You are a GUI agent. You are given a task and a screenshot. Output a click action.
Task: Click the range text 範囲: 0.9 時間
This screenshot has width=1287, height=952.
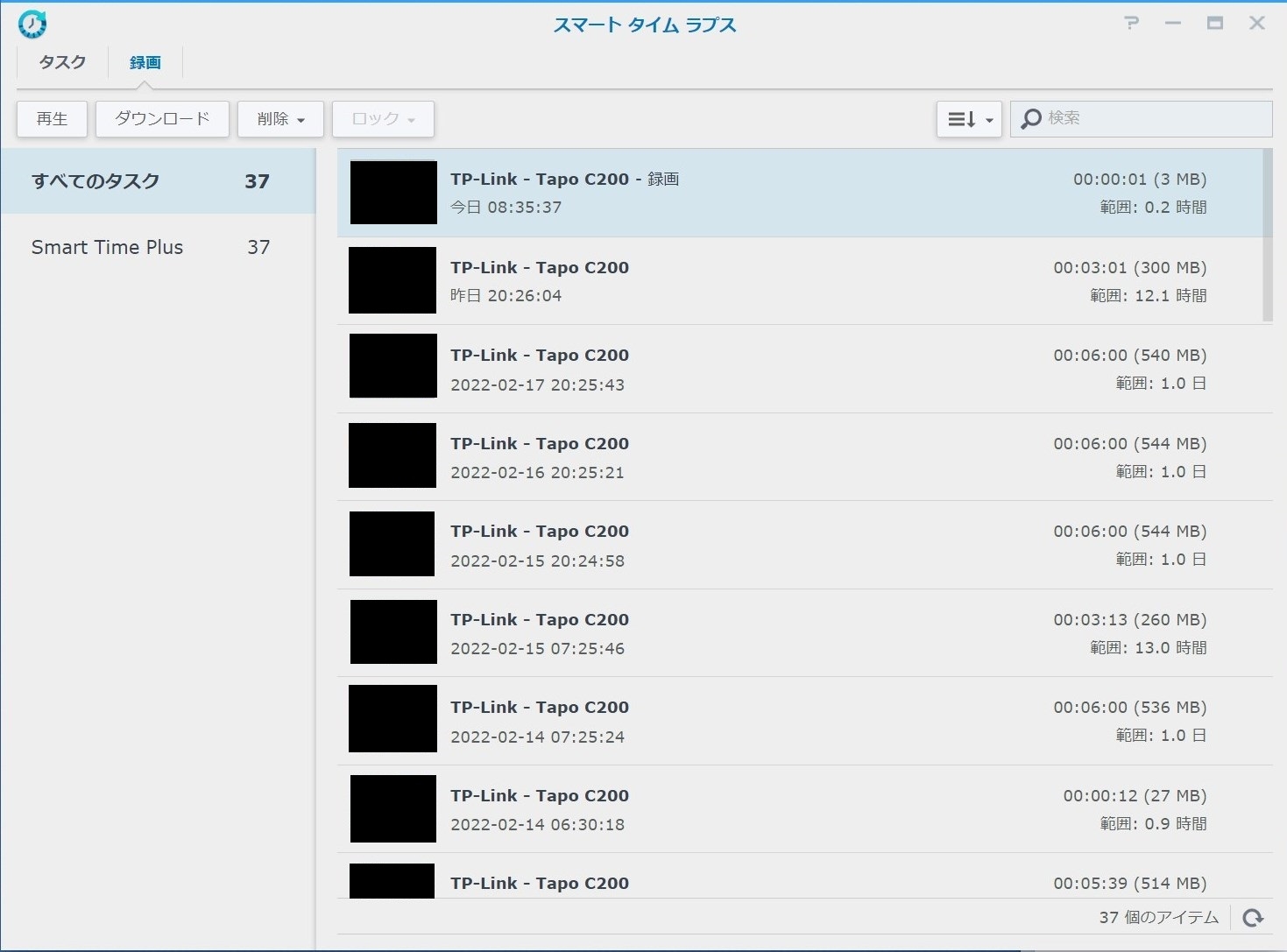[1153, 824]
